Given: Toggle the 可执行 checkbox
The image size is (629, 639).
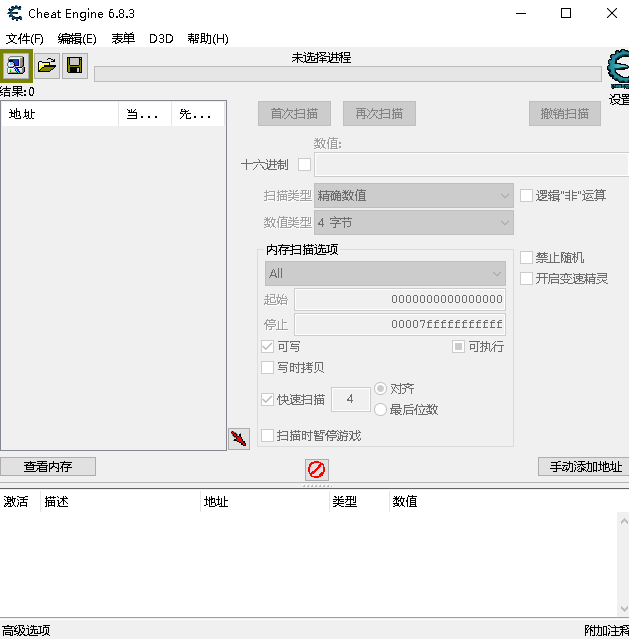Looking at the screenshot, I should 458,347.
